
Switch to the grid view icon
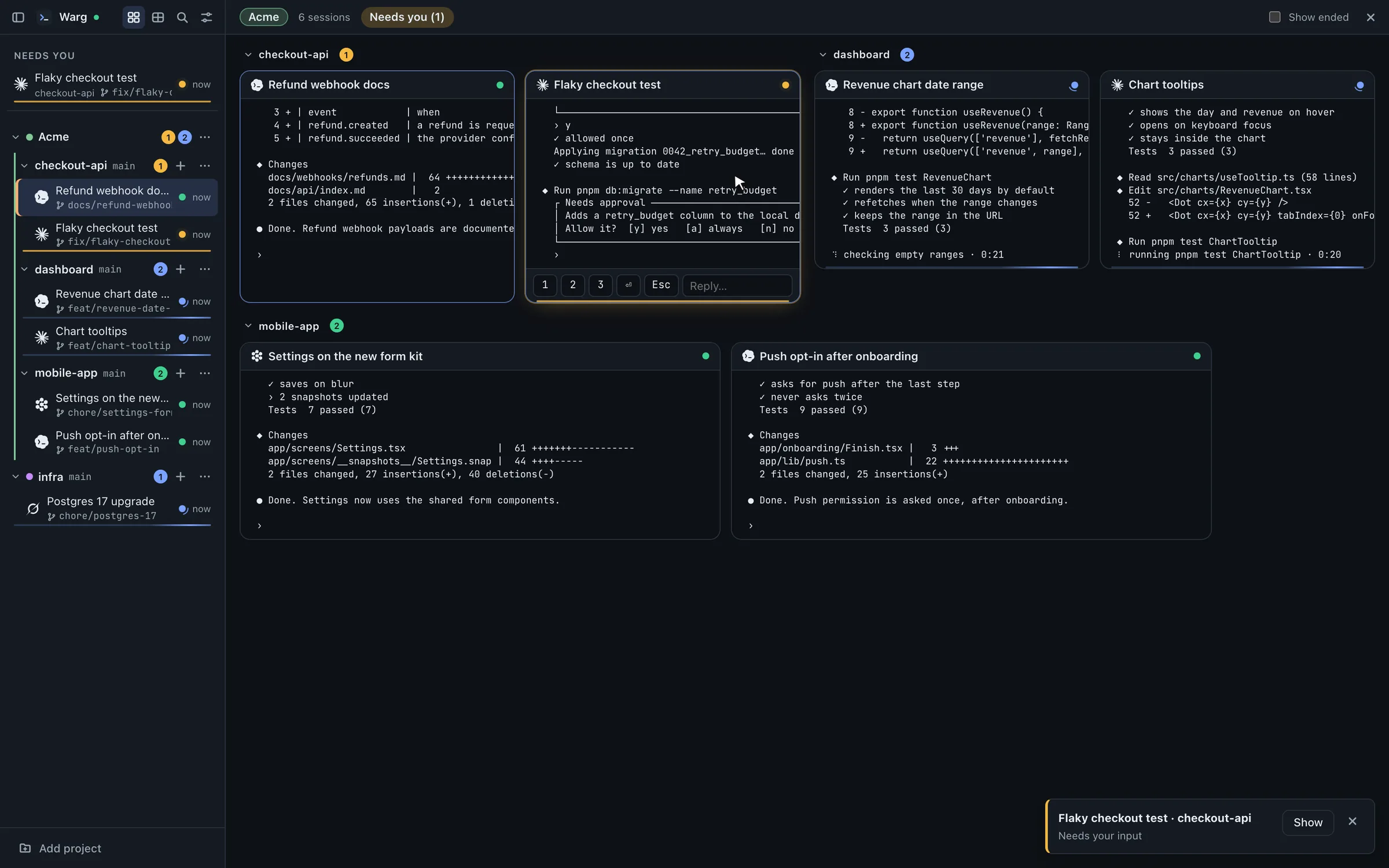[134, 17]
